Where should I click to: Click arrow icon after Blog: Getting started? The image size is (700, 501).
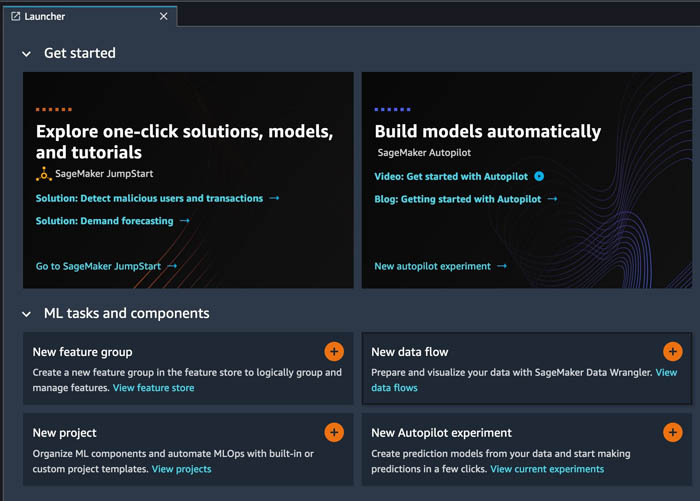pyautogui.click(x=553, y=199)
